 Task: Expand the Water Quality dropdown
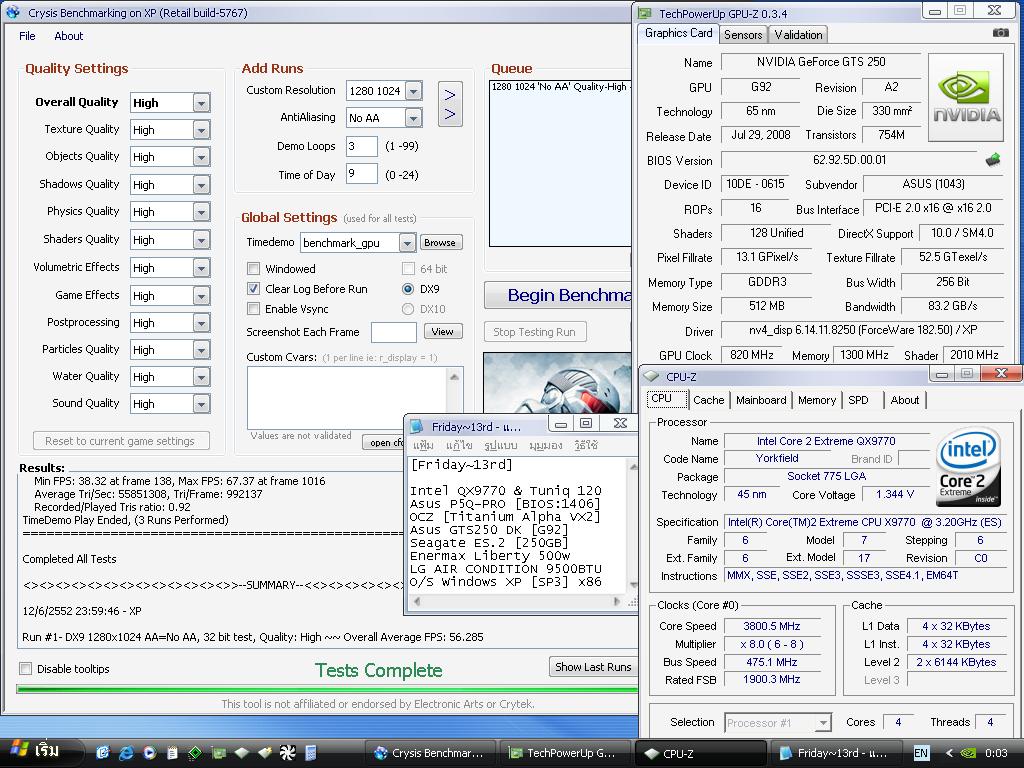click(x=201, y=377)
